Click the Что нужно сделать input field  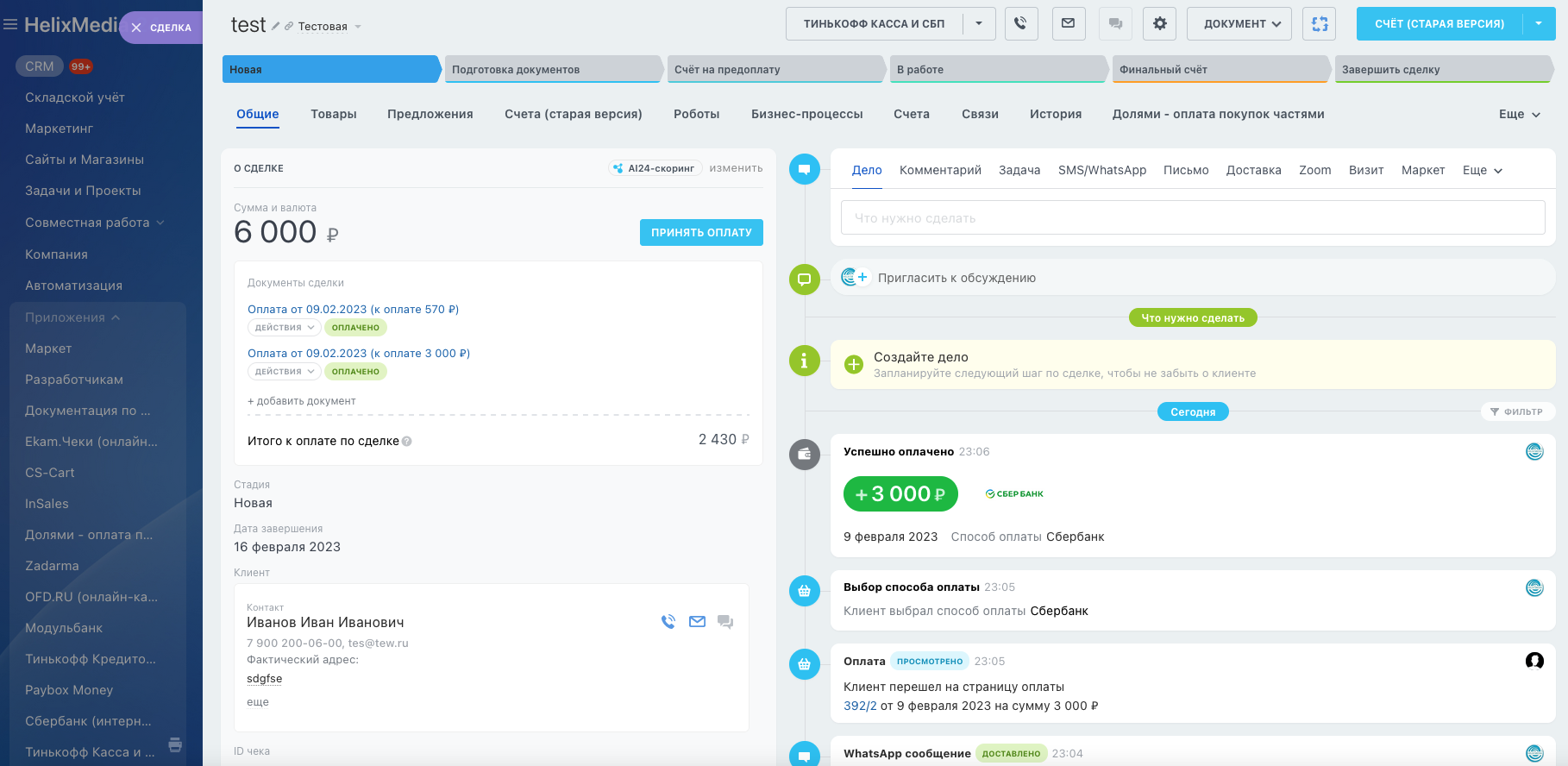(x=1193, y=217)
